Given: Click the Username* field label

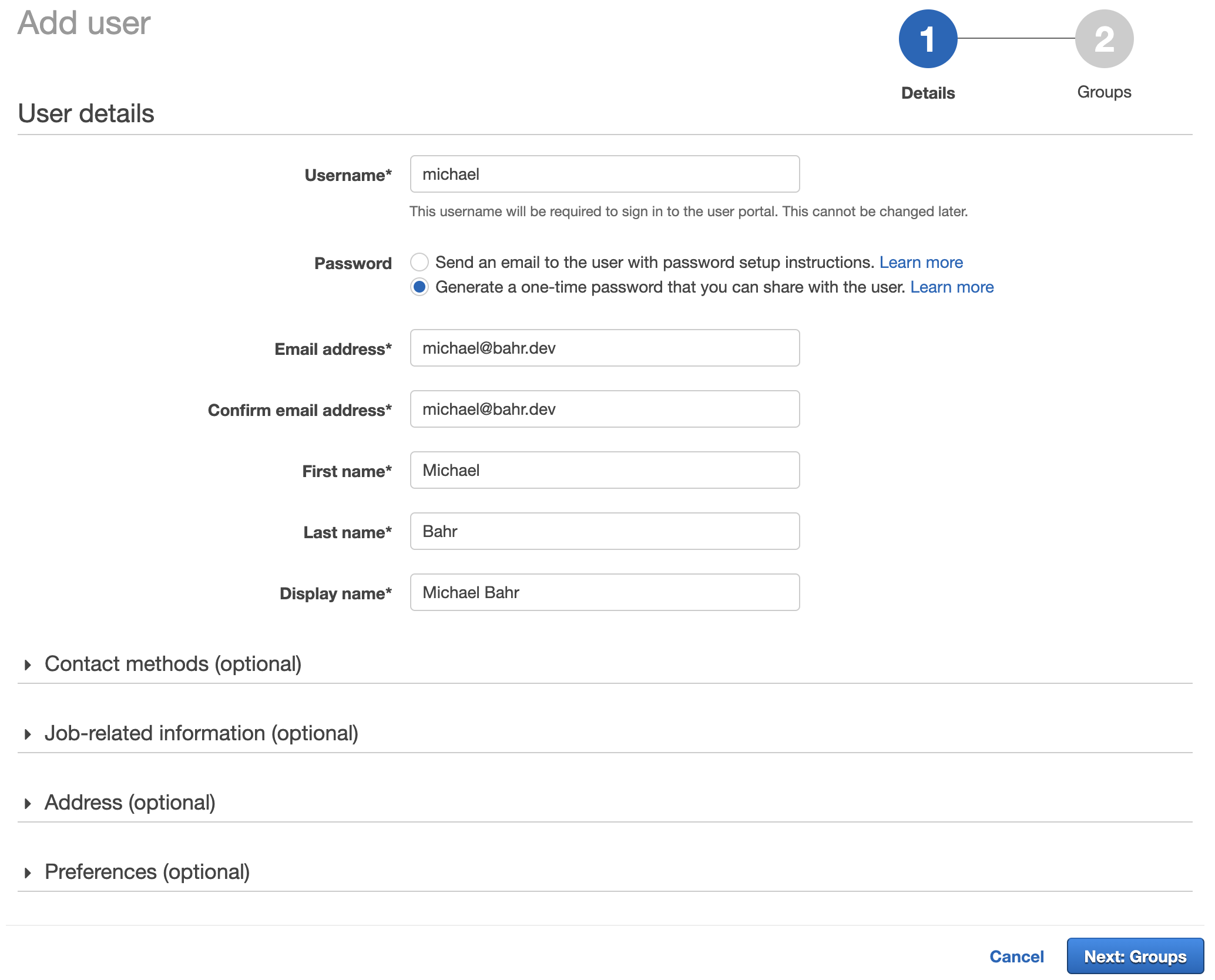Looking at the screenshot, I should point(348,175).
